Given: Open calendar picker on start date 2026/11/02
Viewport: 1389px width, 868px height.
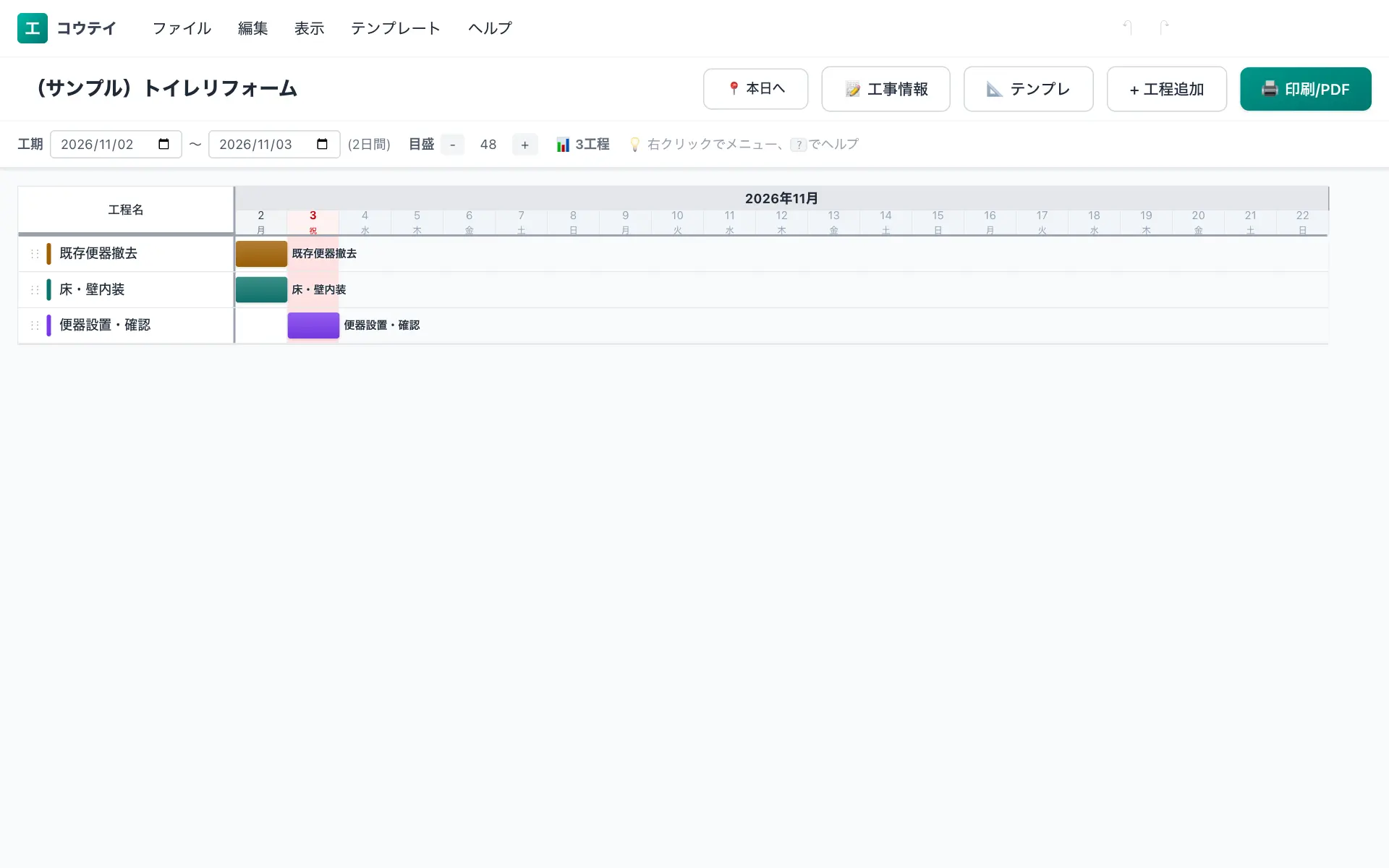Looking at the screenshot, I should (x=164, y=144).
